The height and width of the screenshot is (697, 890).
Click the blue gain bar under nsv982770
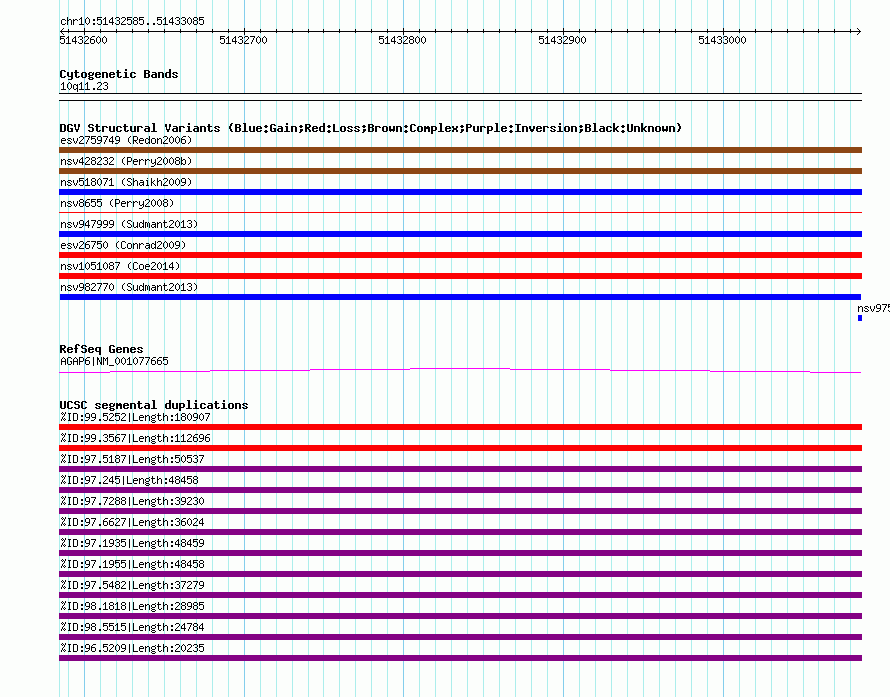[460, 297]
